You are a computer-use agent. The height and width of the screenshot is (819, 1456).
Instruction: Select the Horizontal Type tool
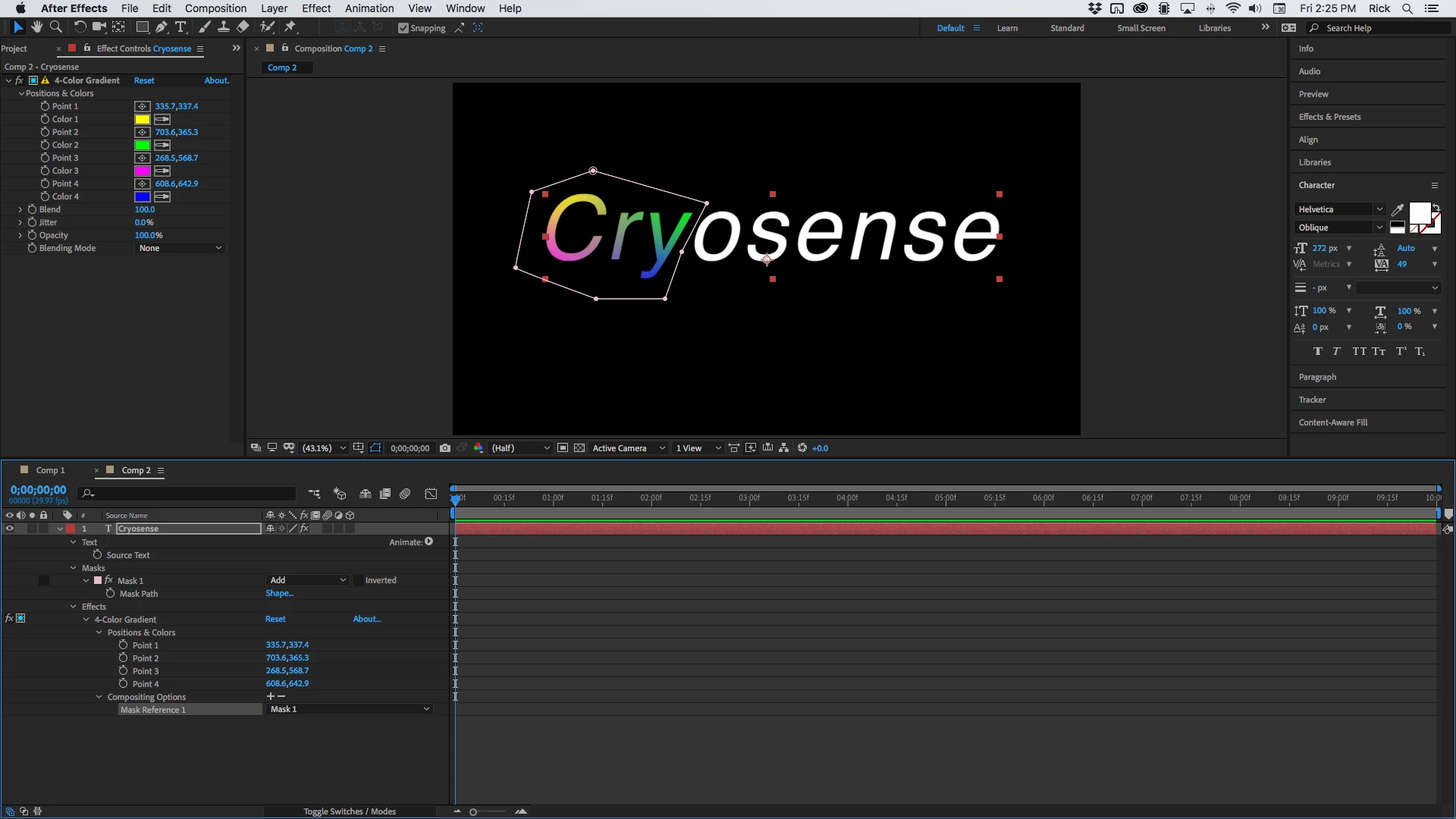coord(180,27)
